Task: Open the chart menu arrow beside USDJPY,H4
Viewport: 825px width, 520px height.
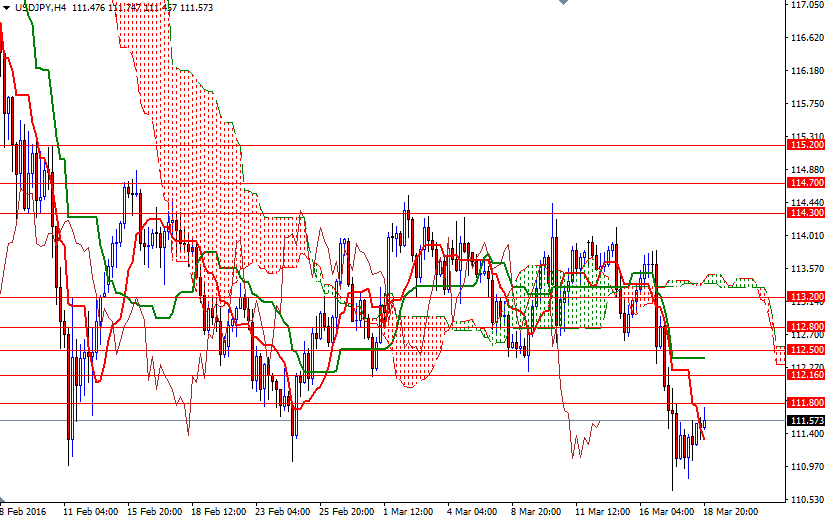Action: [x=6, y=8]
